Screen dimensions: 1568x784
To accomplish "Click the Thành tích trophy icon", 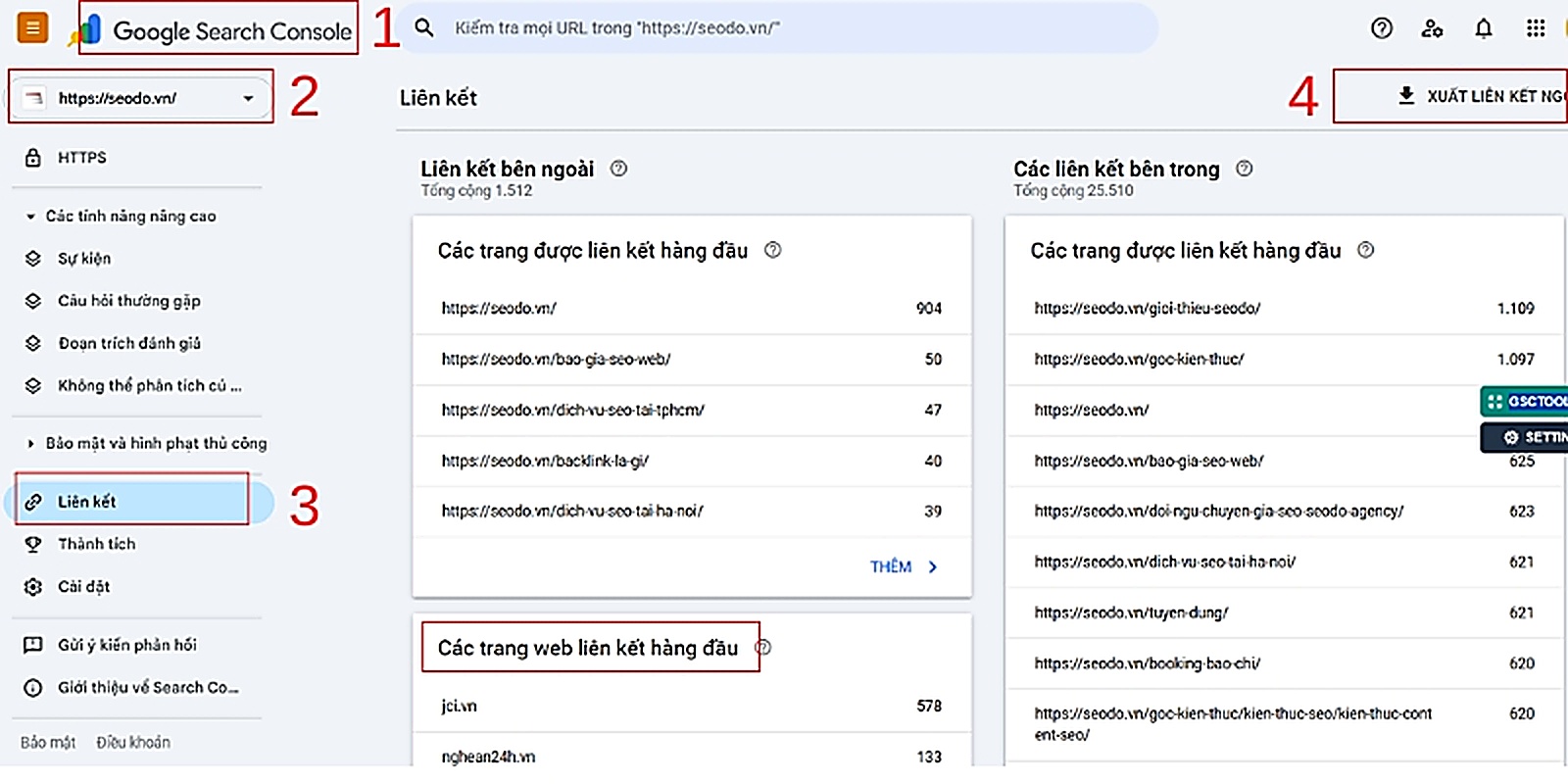I will pos(33,544).
